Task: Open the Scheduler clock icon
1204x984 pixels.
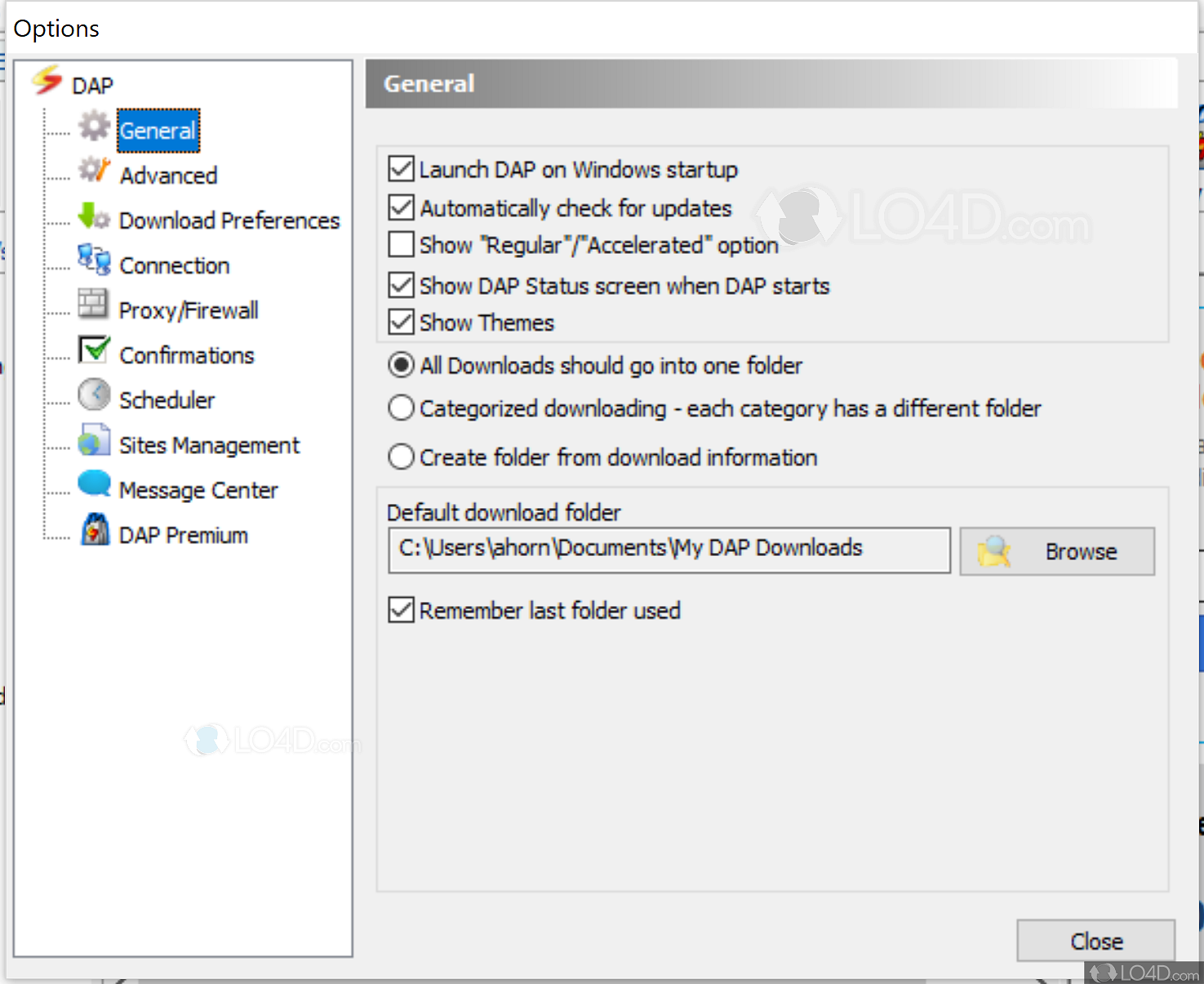Action: pyautogui.click(x=92, y=394)
